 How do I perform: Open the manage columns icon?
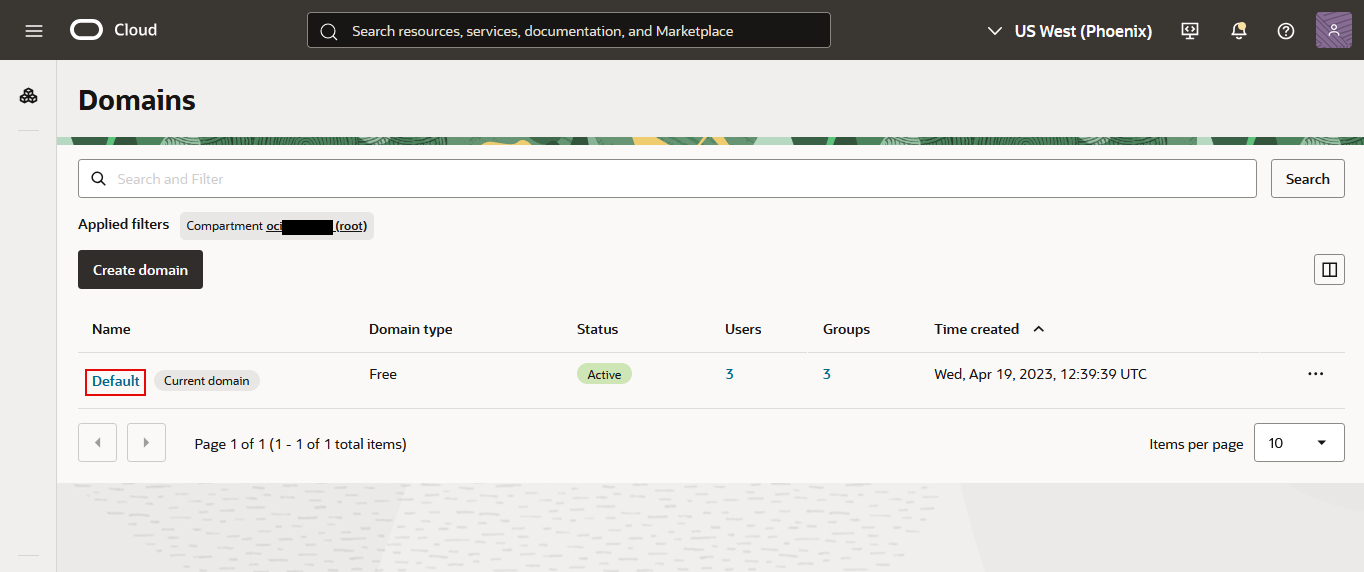(x=1329, y=270)
